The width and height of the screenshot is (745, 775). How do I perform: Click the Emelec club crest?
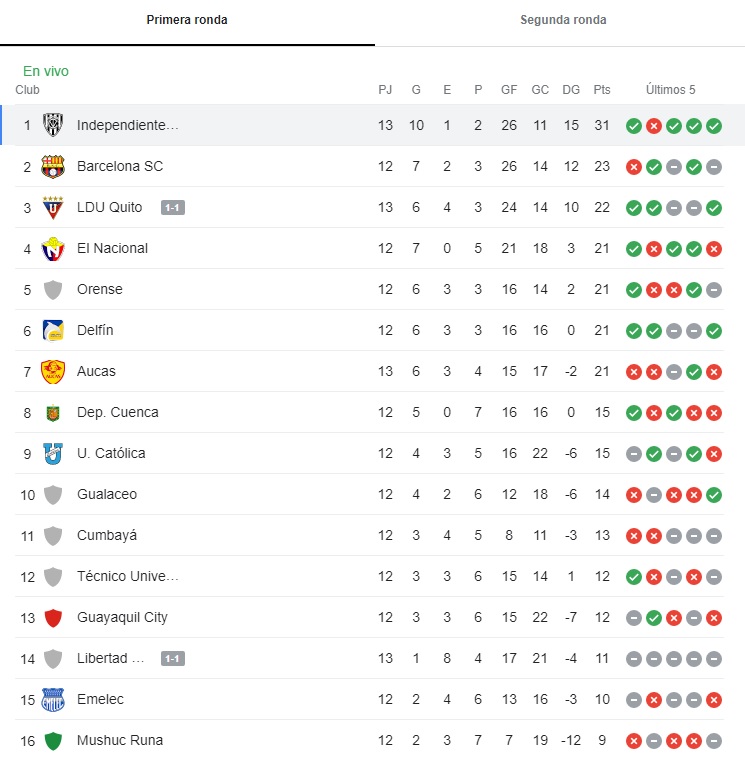pos(53,700)
